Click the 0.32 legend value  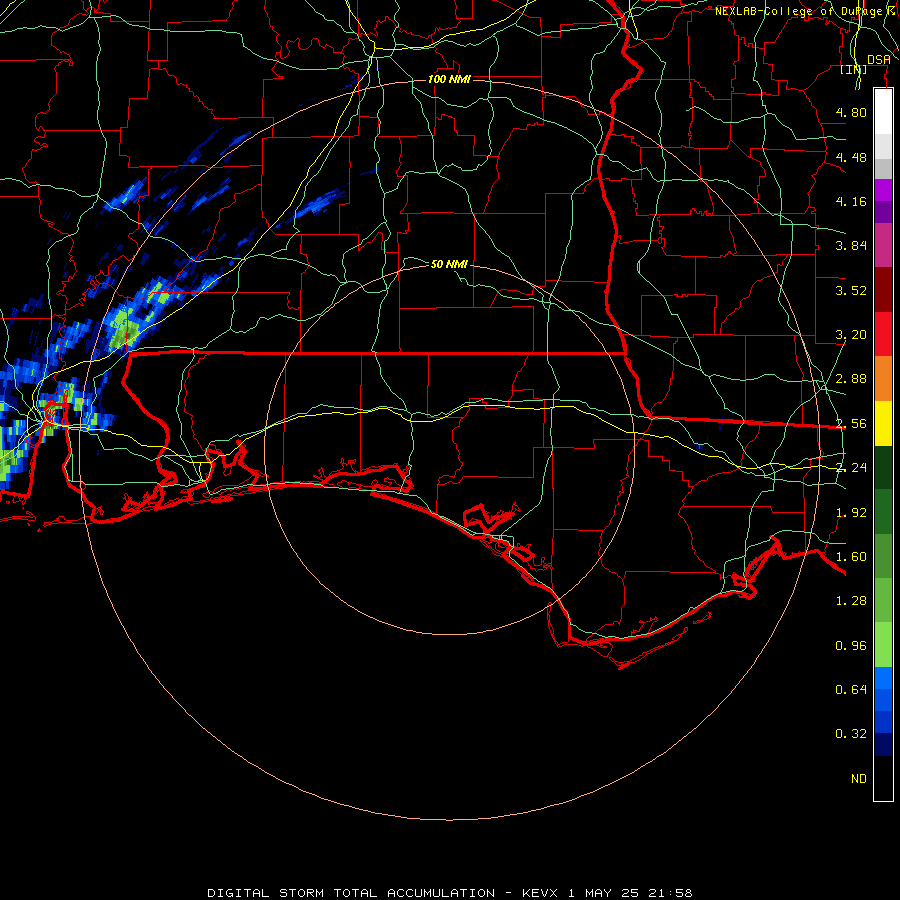(x=851, y=734)
